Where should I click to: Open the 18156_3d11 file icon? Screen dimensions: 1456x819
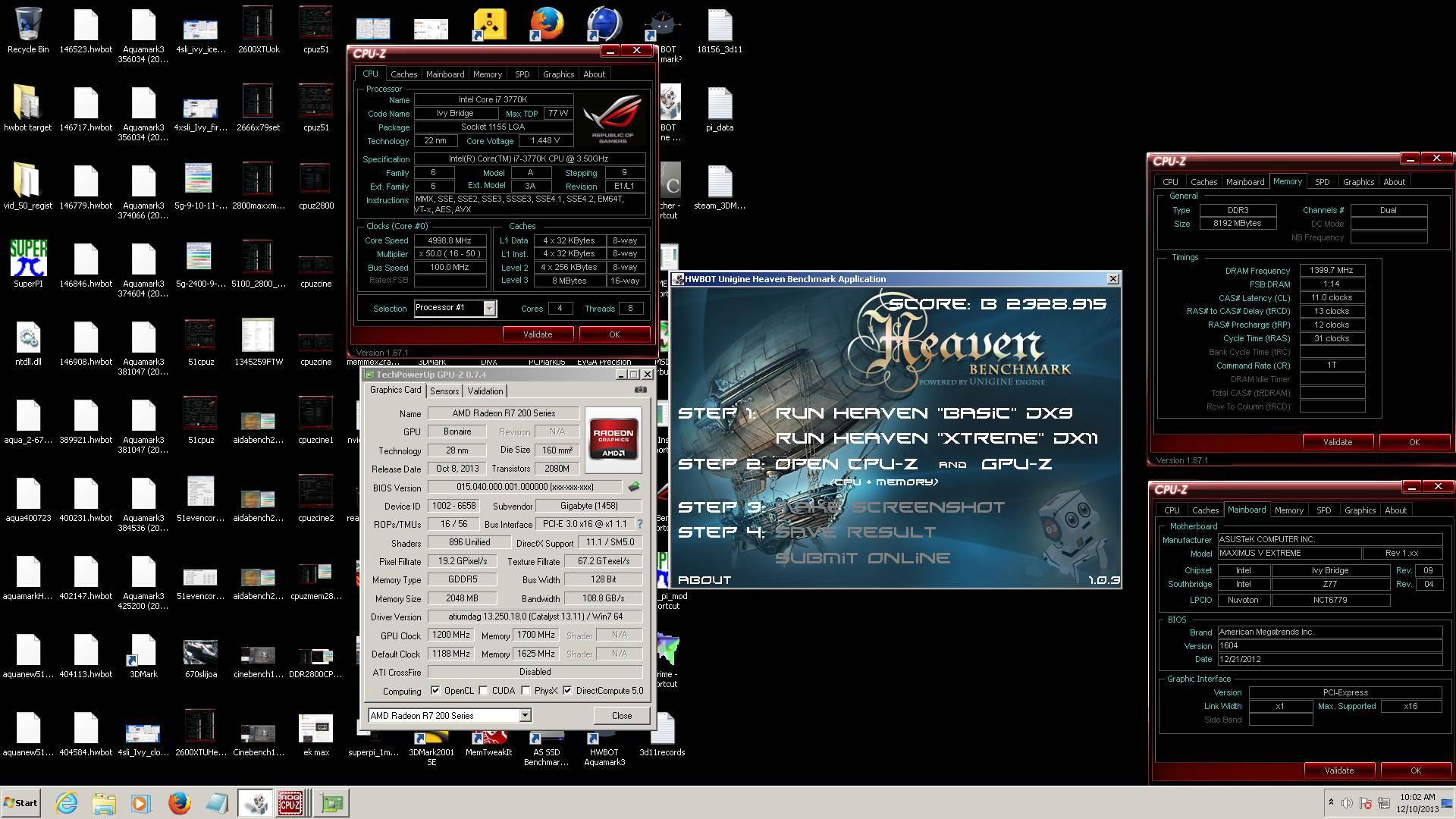(719, 30)
